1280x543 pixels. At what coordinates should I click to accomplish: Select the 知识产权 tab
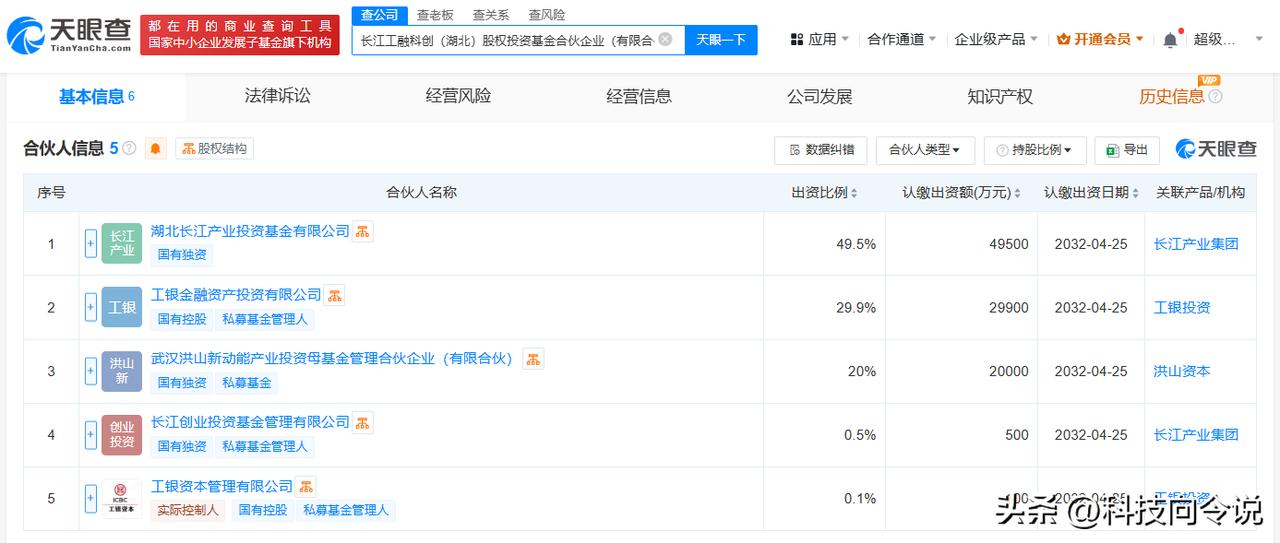[x=1000, y=96]
